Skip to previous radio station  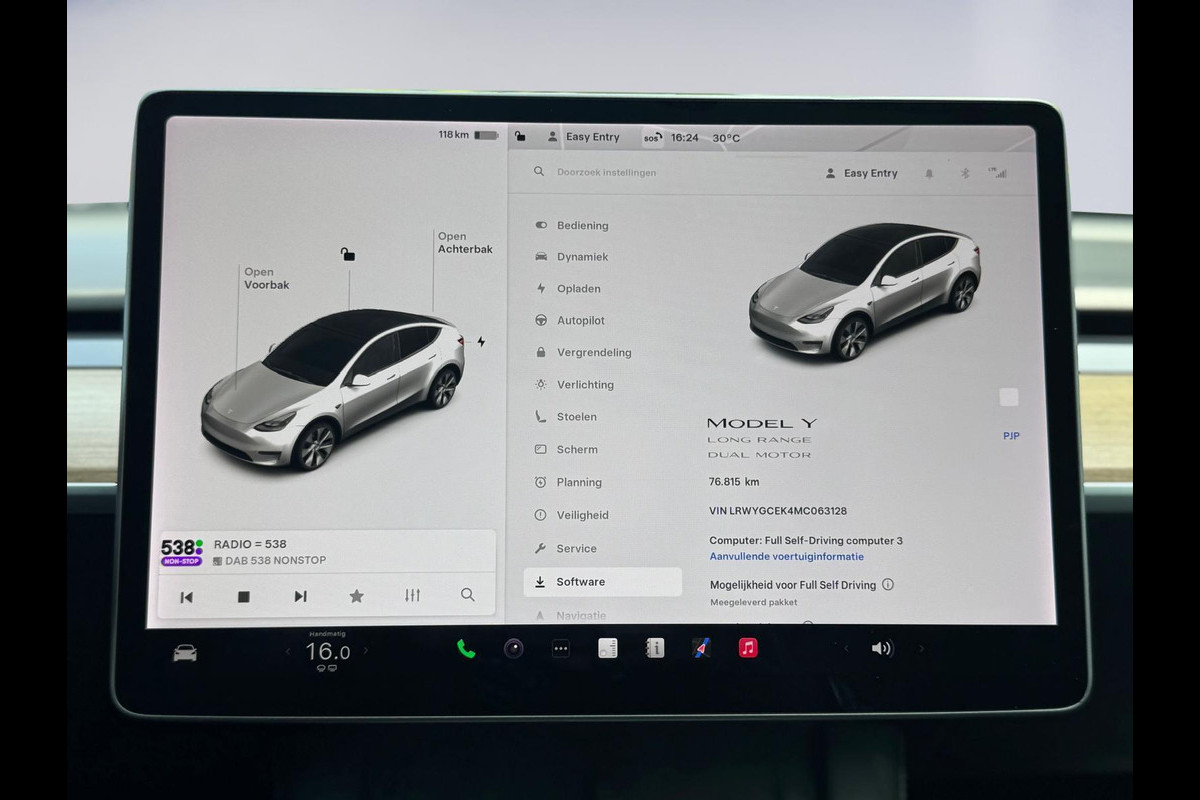point(186,596)
